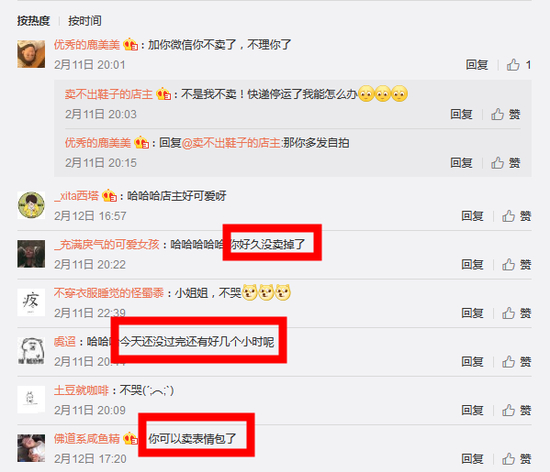Open 优秀的鹿美美's profile via top username
This screenshot has width=550, height=472.
point(87,45)
